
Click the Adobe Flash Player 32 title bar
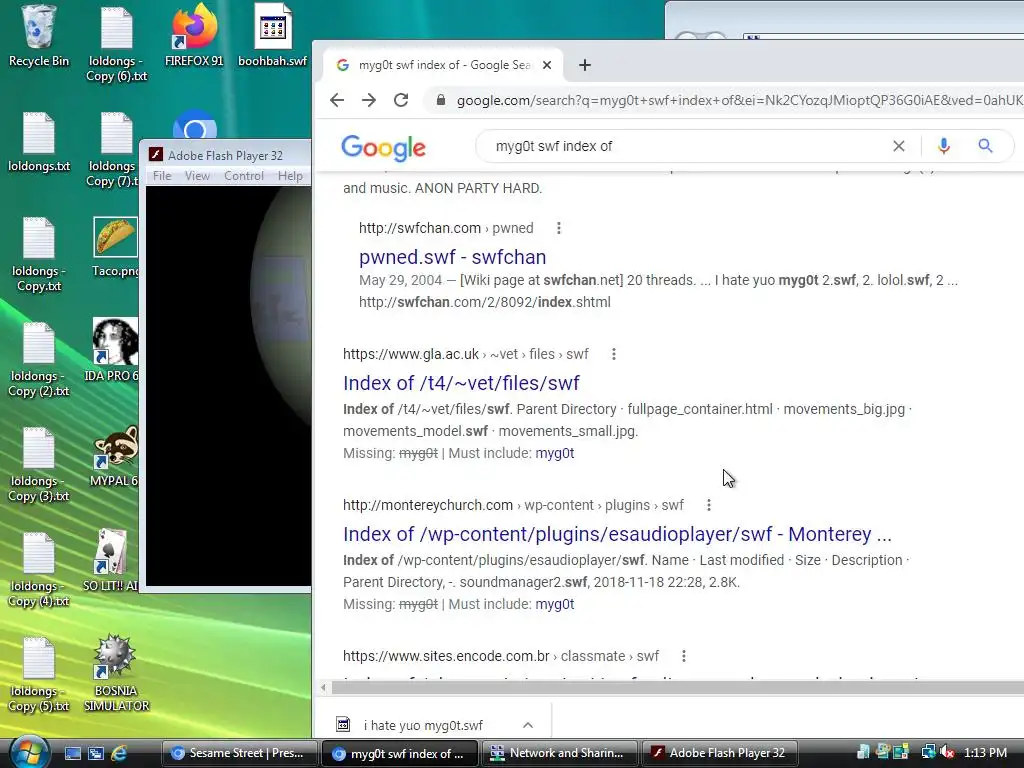(225, 155)
